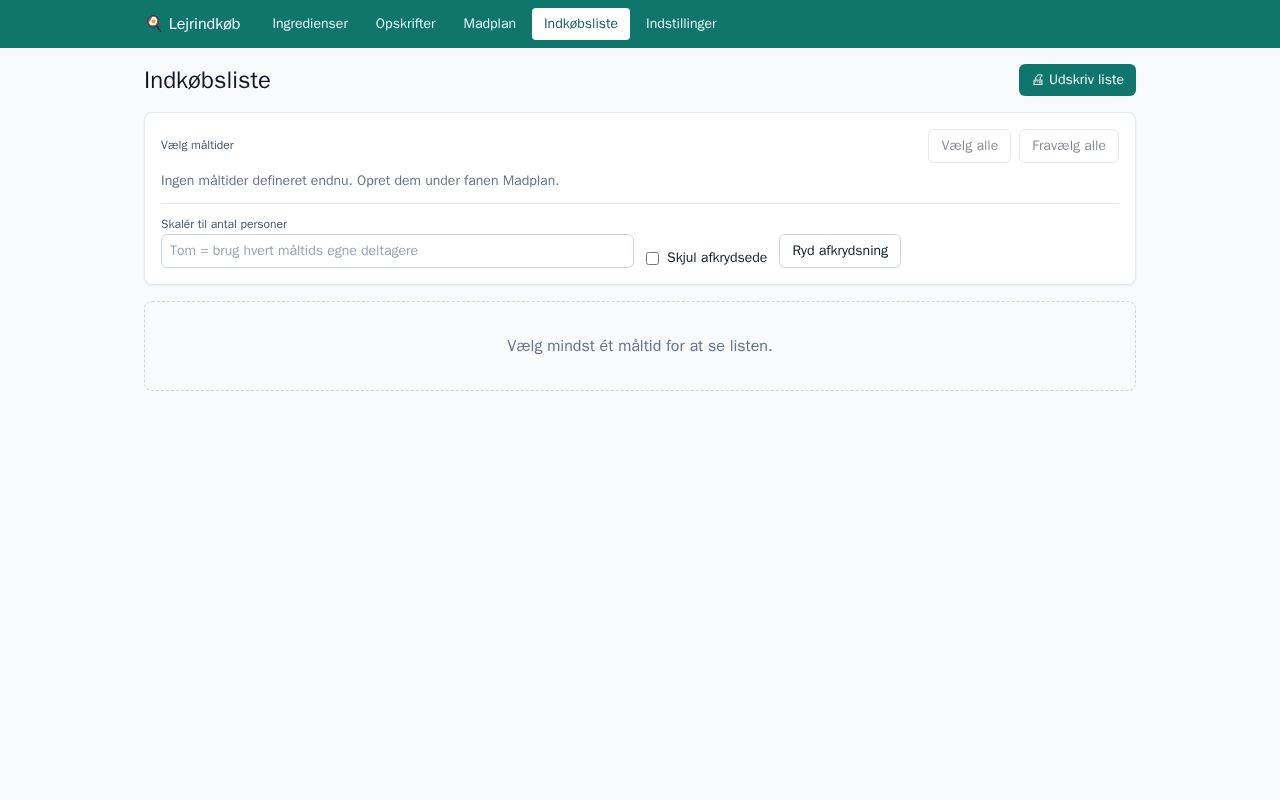
Task: Click the Vælg alle button
Action: click(969, 146)
